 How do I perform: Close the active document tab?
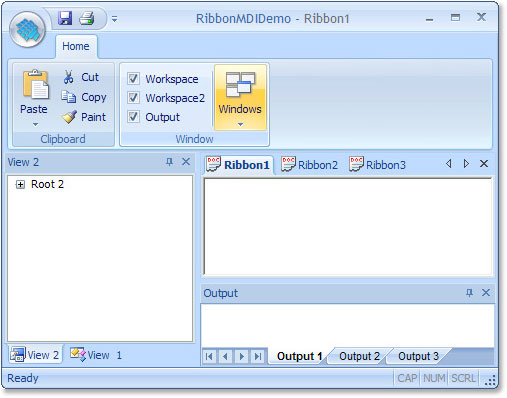[484, 164]
